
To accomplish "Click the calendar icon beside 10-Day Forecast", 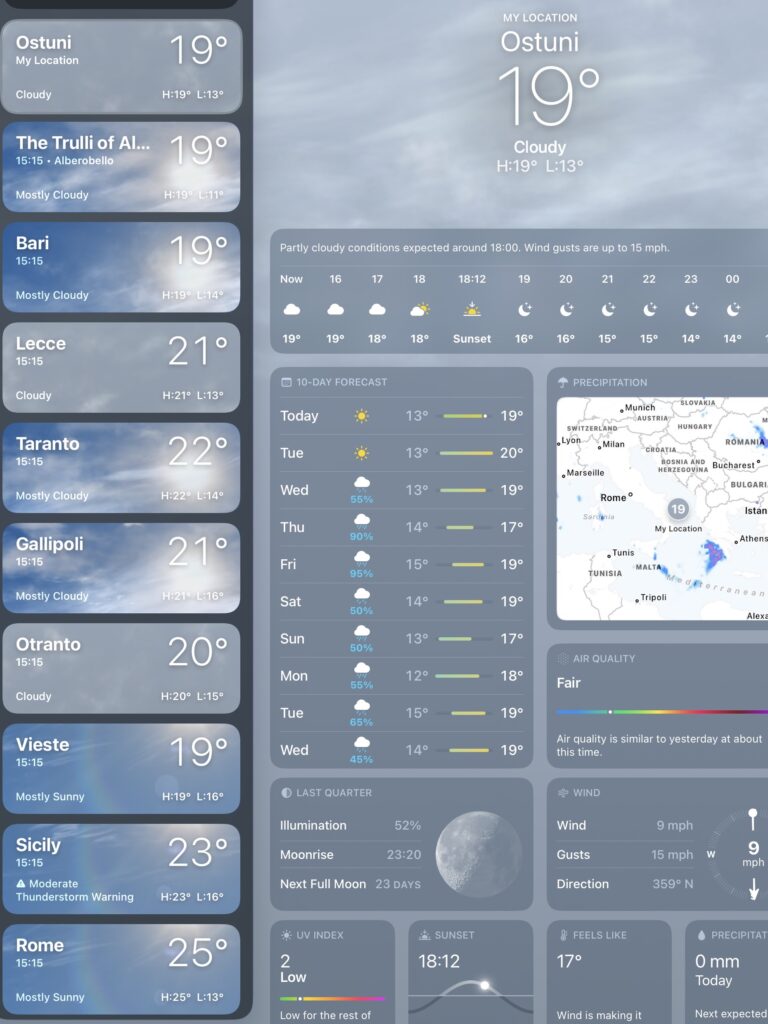I will point(287,382).
